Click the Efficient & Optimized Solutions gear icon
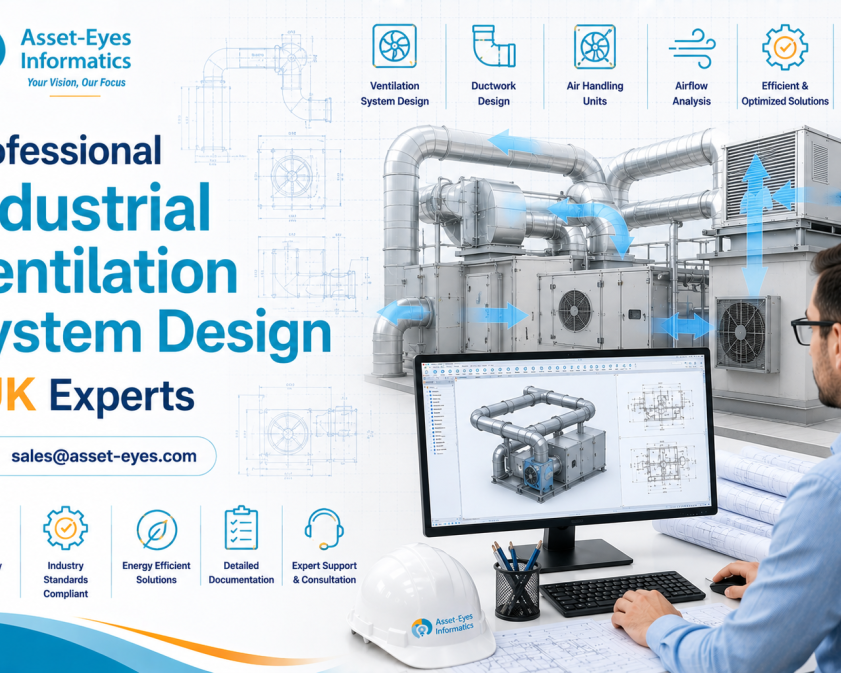This screenshot has height=673, width=841. pyautogui.click(x=785, y=47)
